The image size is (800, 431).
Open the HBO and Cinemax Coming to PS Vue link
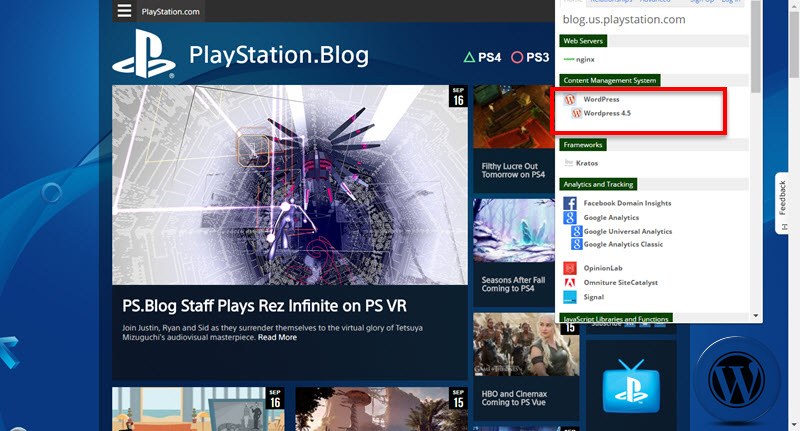[514, 398]
